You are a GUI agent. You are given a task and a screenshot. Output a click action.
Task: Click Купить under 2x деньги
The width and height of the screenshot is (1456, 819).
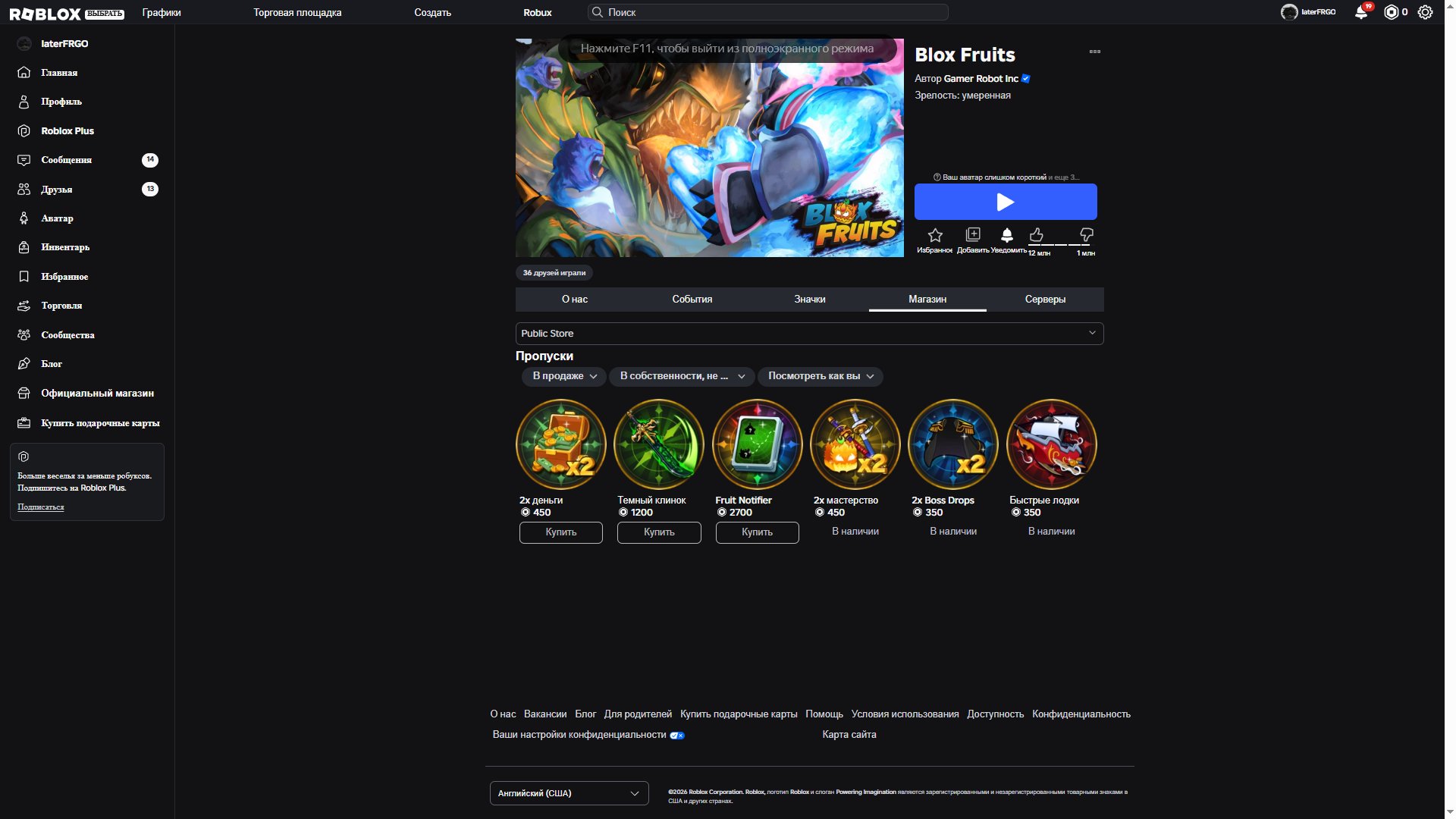point(561,532)
